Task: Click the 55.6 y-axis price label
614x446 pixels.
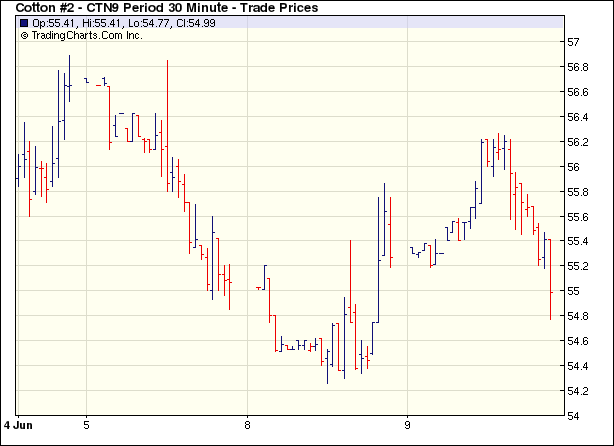Action: (x=578, y=217)
